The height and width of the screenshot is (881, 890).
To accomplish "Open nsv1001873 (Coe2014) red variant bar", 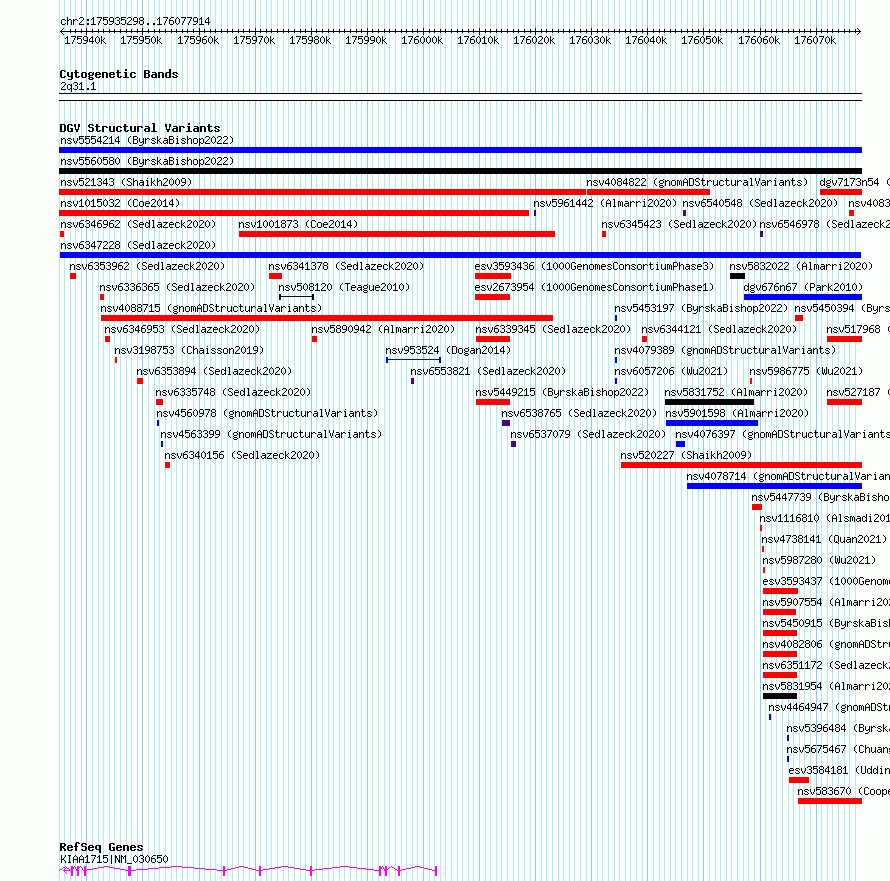I will coord(397,234).
